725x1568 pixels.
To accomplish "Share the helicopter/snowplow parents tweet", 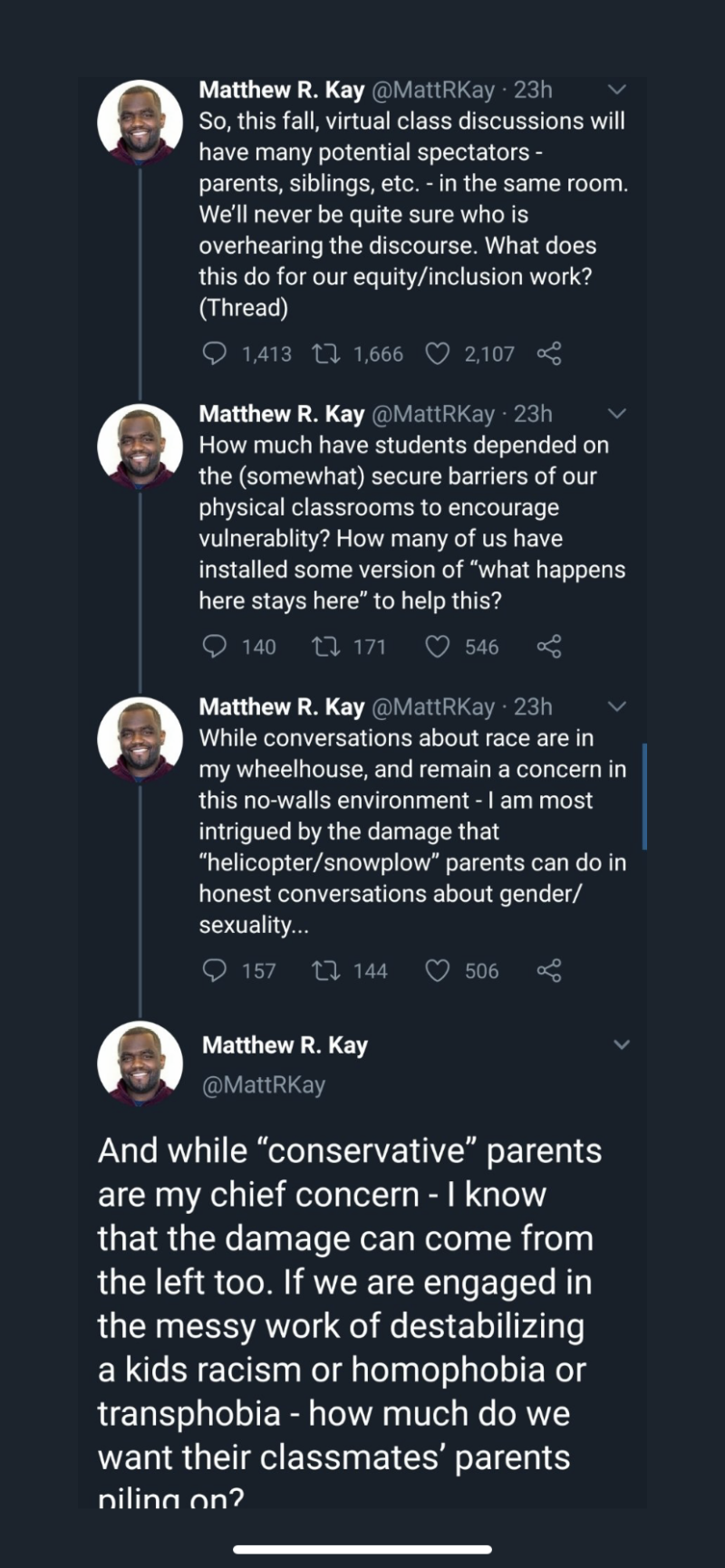I will pyautogui.click(x=549, y=970).
